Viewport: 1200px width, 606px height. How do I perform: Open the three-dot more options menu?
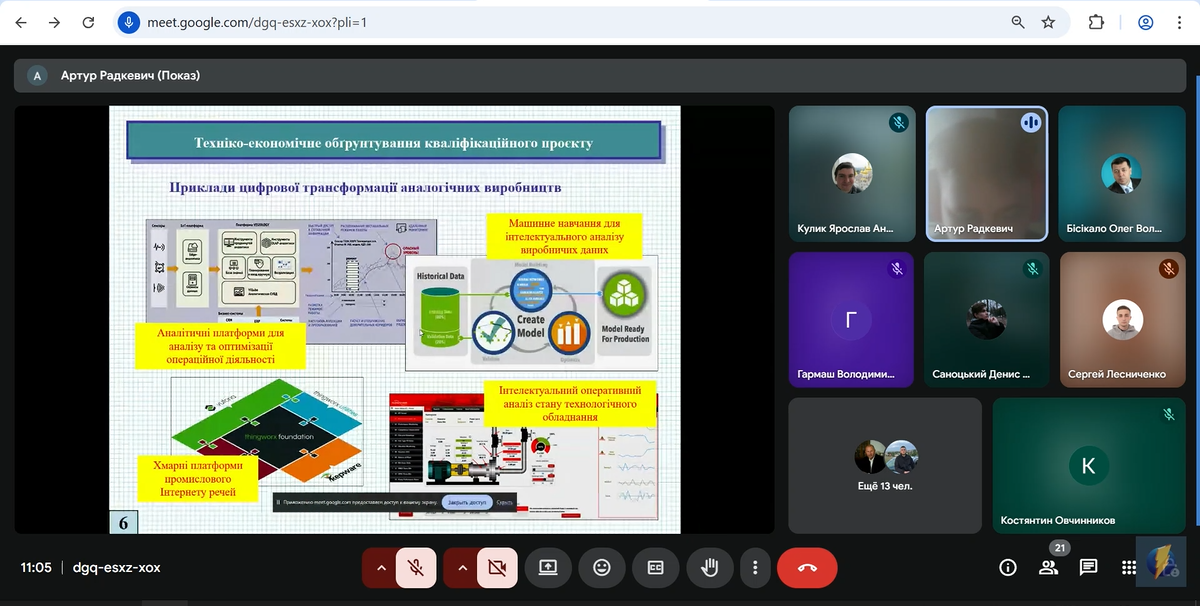point(754,567)
